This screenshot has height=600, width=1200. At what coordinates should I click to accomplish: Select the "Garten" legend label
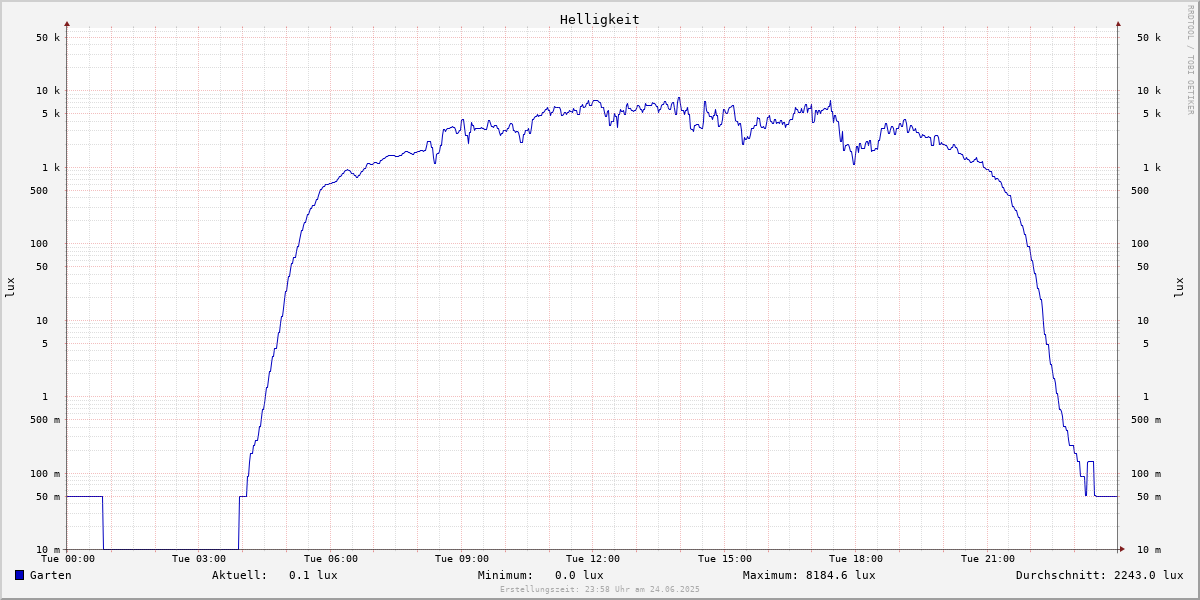coord(51,575)
